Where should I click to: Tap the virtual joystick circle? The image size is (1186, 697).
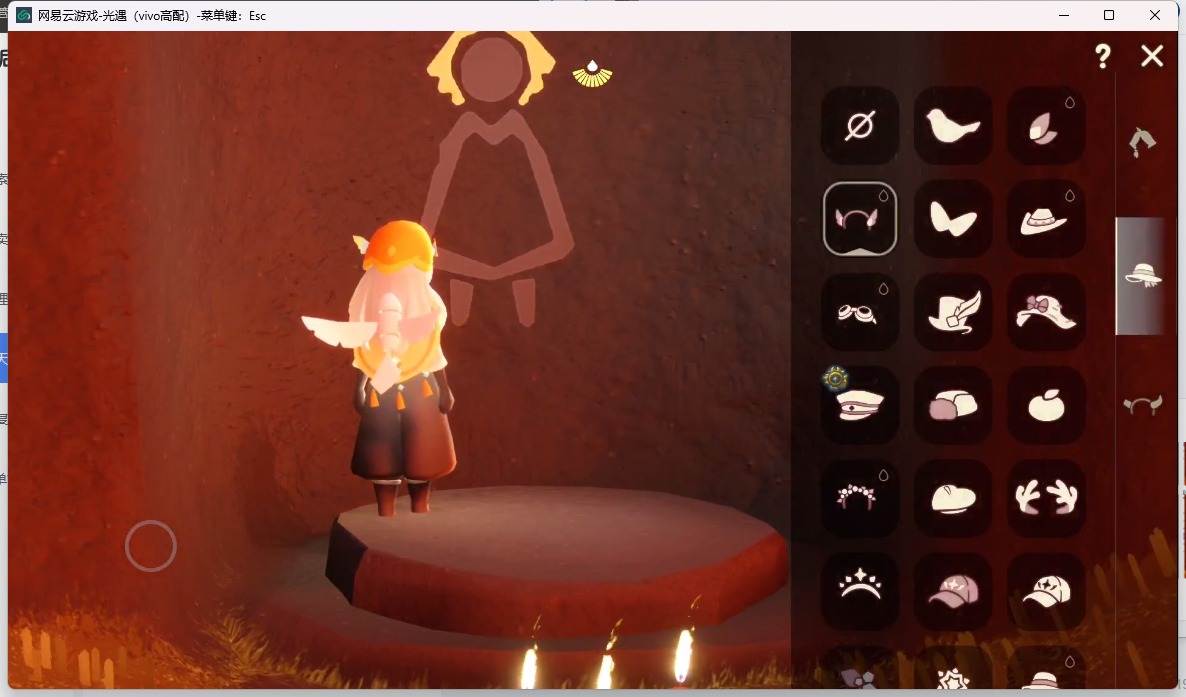tap(151, 546)
